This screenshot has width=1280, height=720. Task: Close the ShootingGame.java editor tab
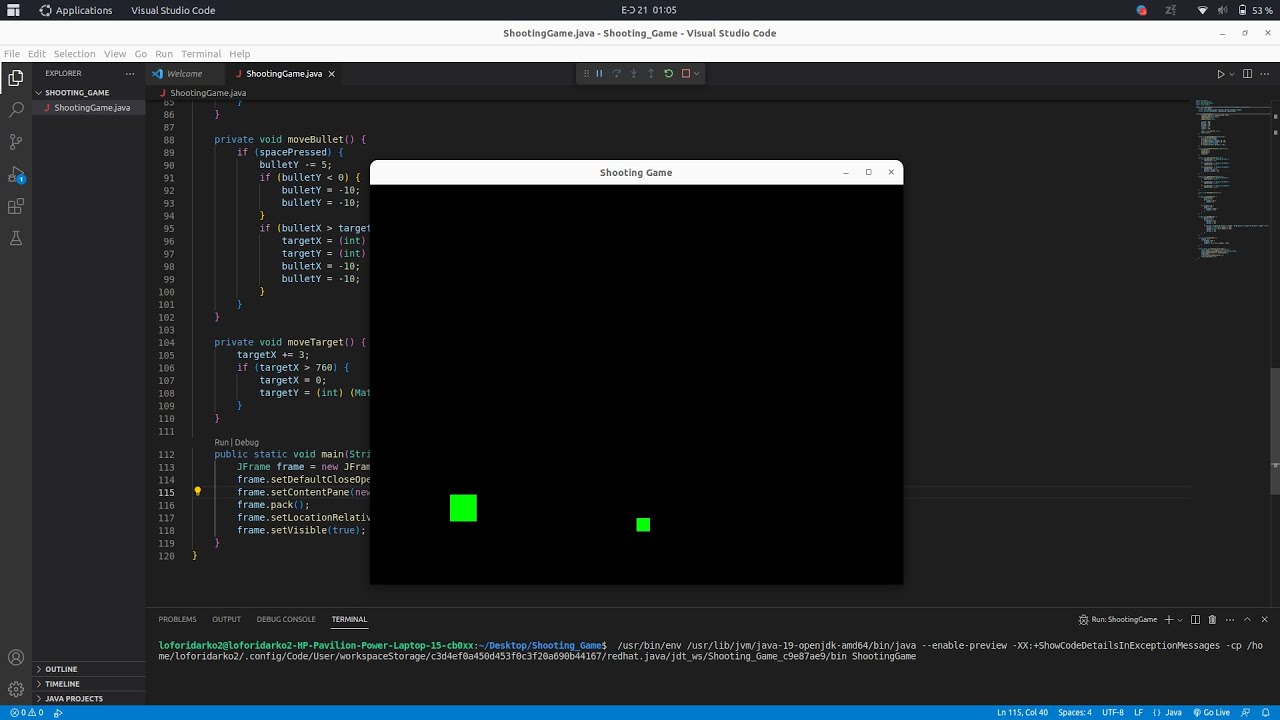tap(332, 74)
